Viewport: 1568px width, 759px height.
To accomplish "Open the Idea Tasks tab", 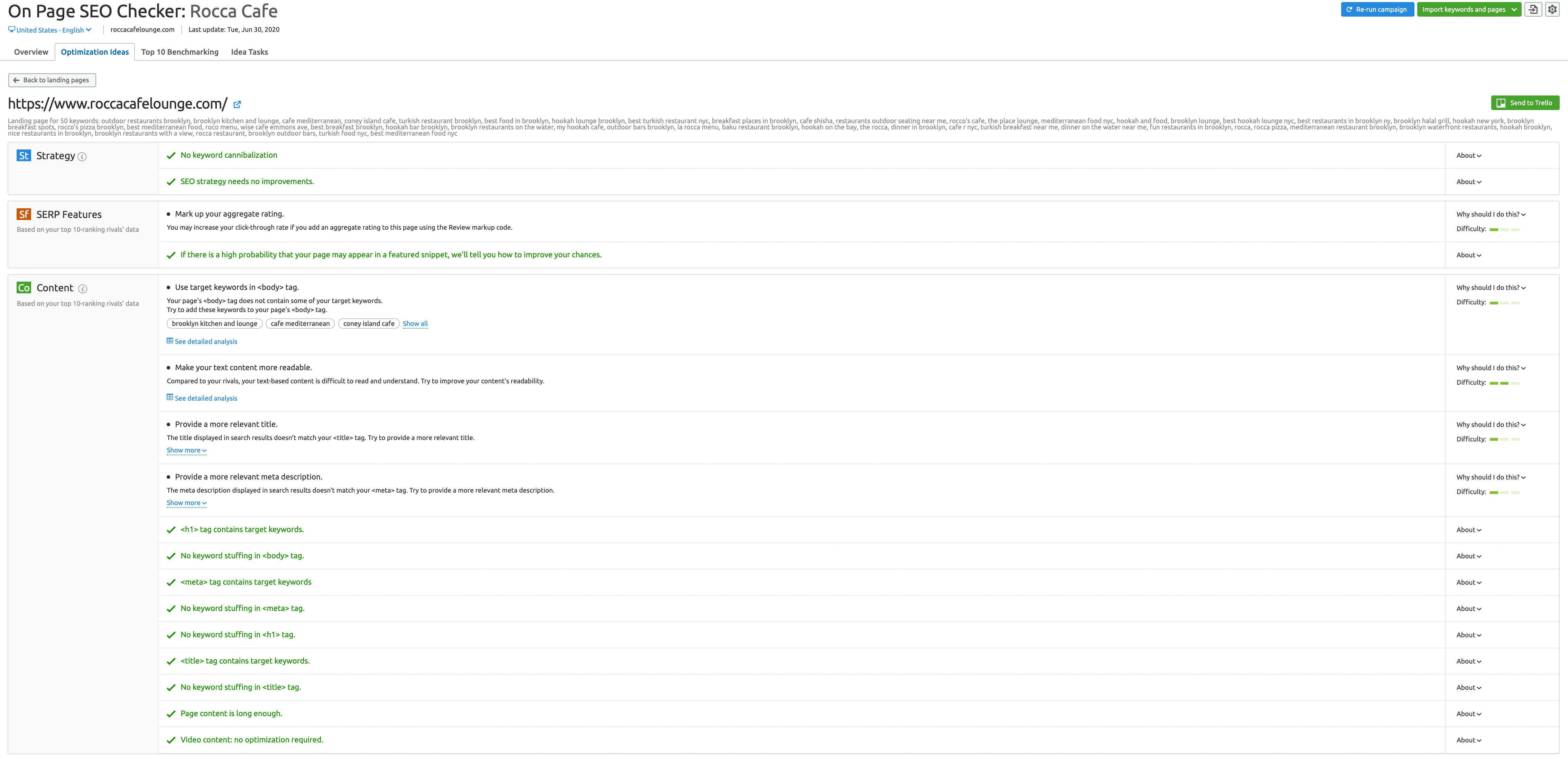I will 249,52.
